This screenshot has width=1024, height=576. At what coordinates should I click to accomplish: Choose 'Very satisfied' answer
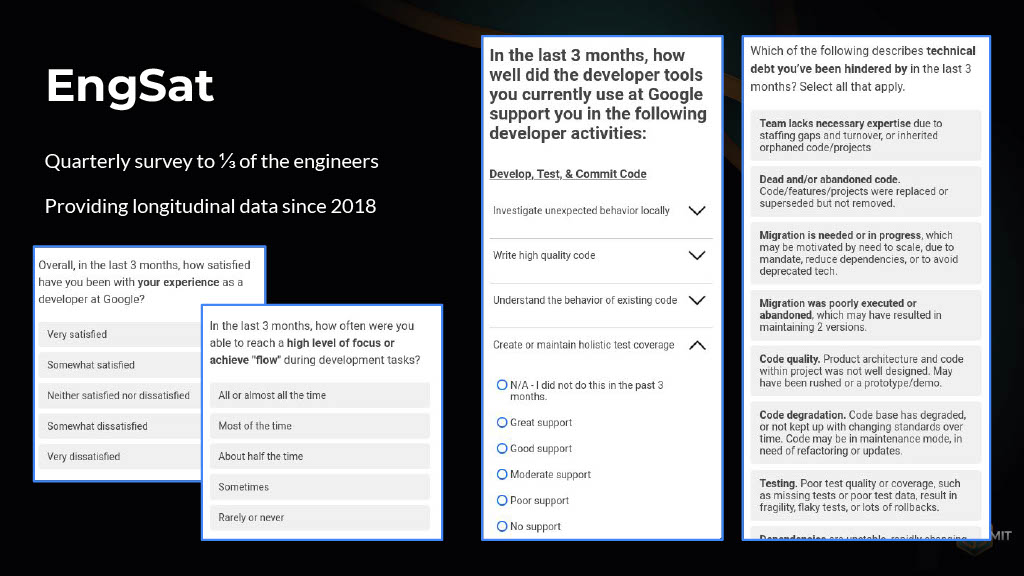[120, 334]
